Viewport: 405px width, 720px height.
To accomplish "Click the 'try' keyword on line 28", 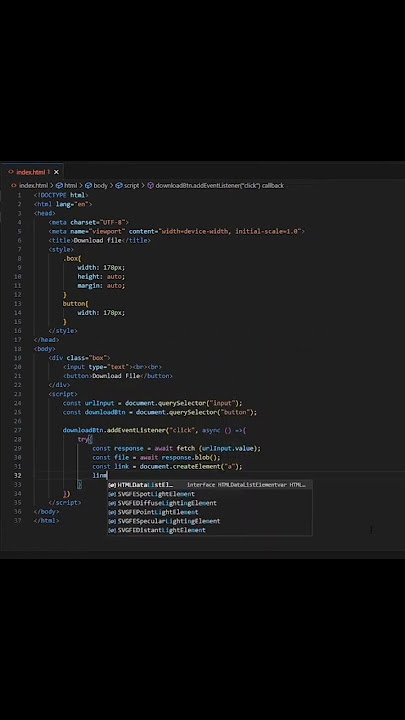I will 83,439.
